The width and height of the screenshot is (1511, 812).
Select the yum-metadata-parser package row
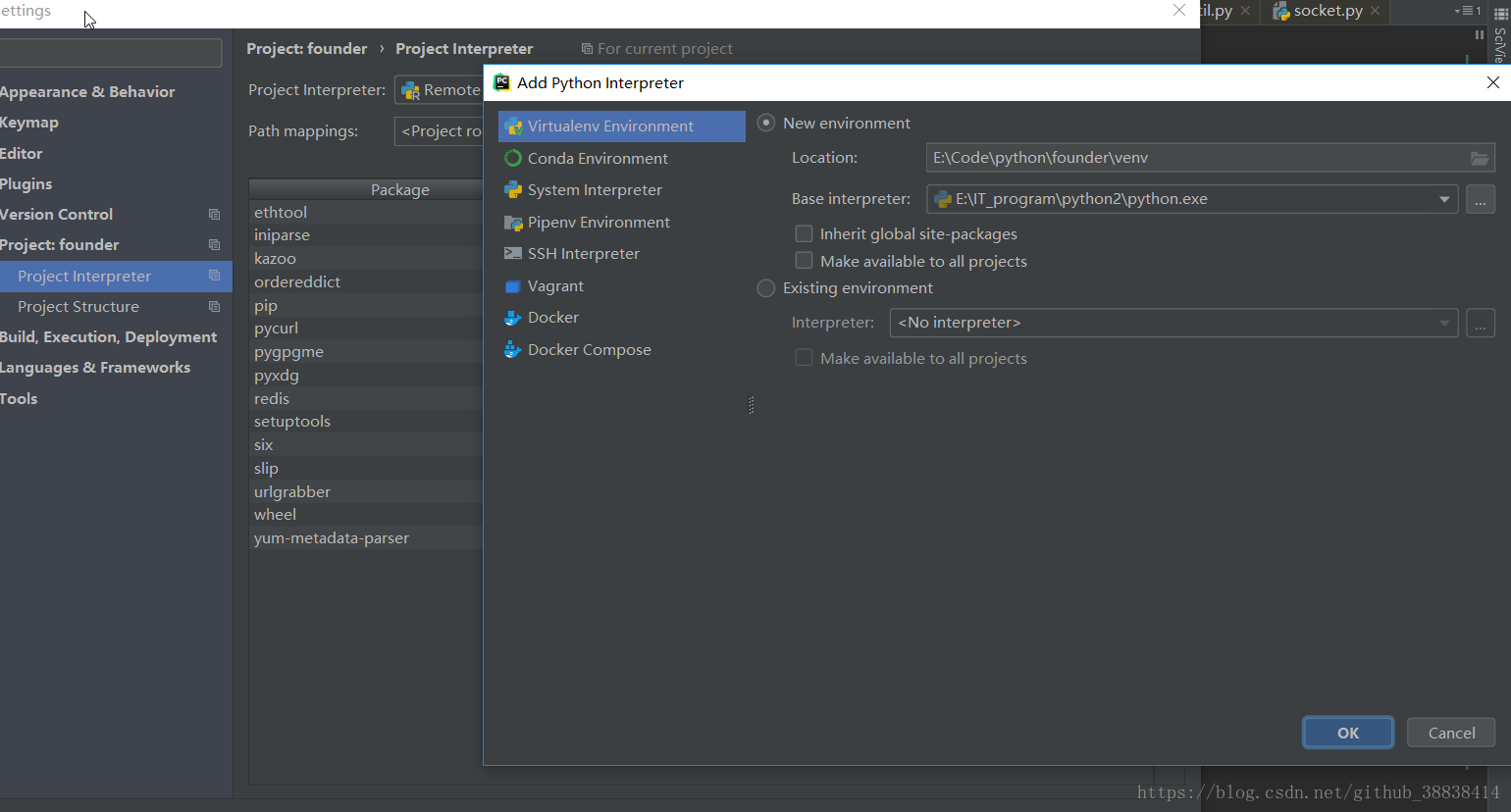click(366, 538)
